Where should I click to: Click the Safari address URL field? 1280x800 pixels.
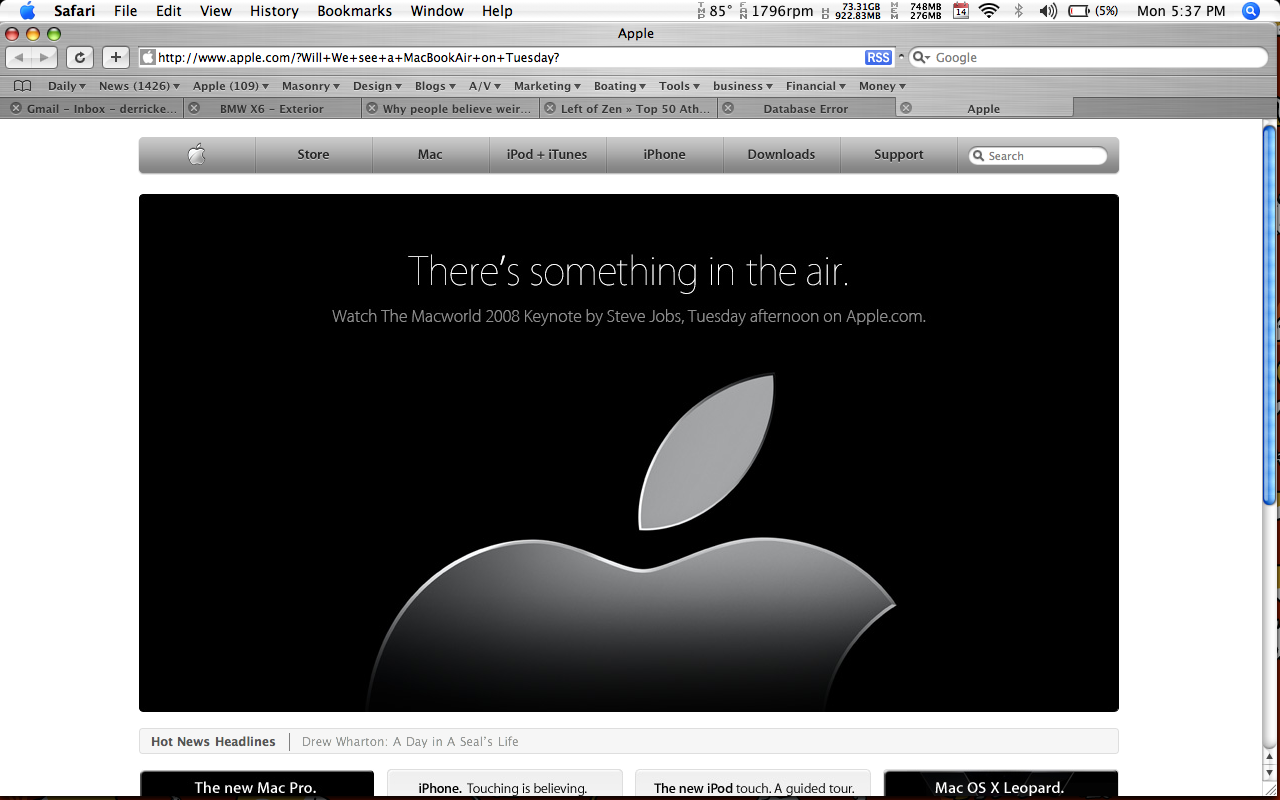coord(515,58)
